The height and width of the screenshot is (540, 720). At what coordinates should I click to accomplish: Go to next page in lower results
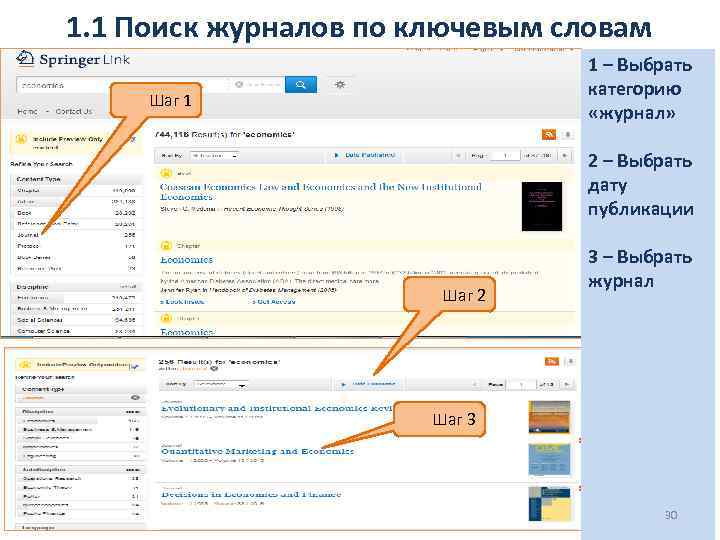pyautogui.click(x=567, y=385)
